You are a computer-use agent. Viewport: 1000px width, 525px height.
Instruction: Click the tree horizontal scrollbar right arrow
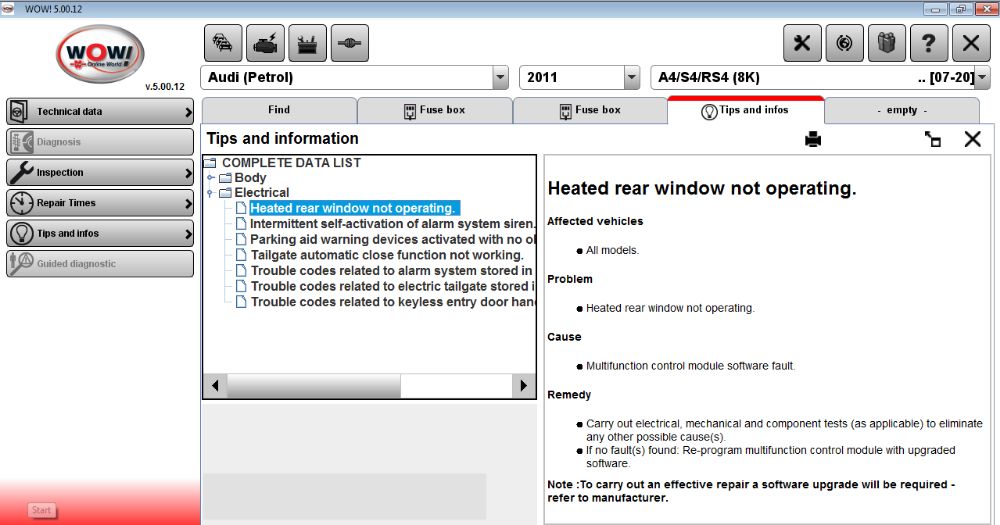coord(524,386)
